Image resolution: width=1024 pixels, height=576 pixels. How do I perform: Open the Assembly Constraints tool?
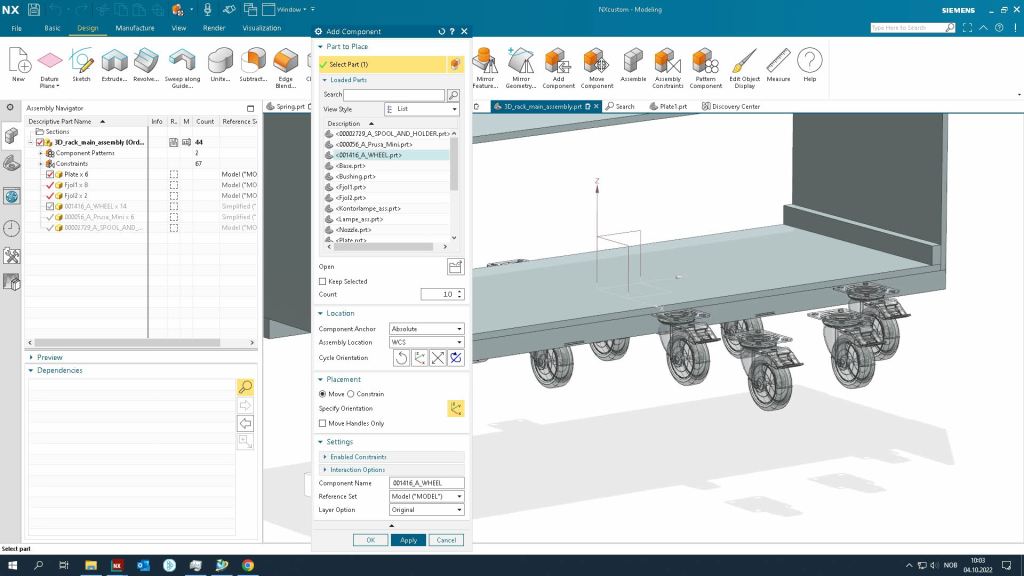click(667, 62)
